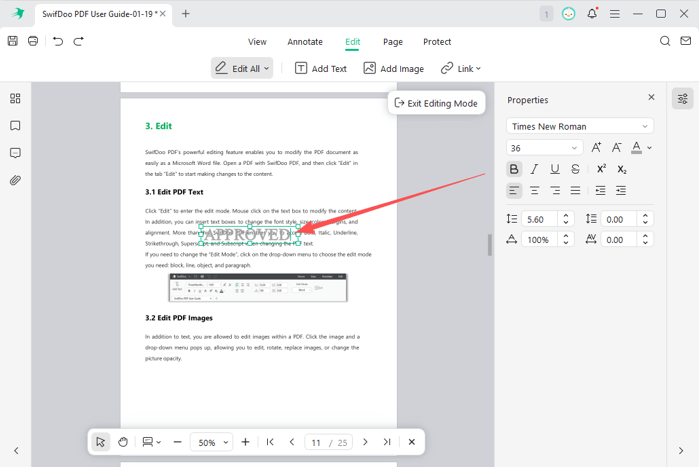Toggle Underline formatting
Image resolution: width=700 pixels, height=467 pixels.
tap(555, 169)
